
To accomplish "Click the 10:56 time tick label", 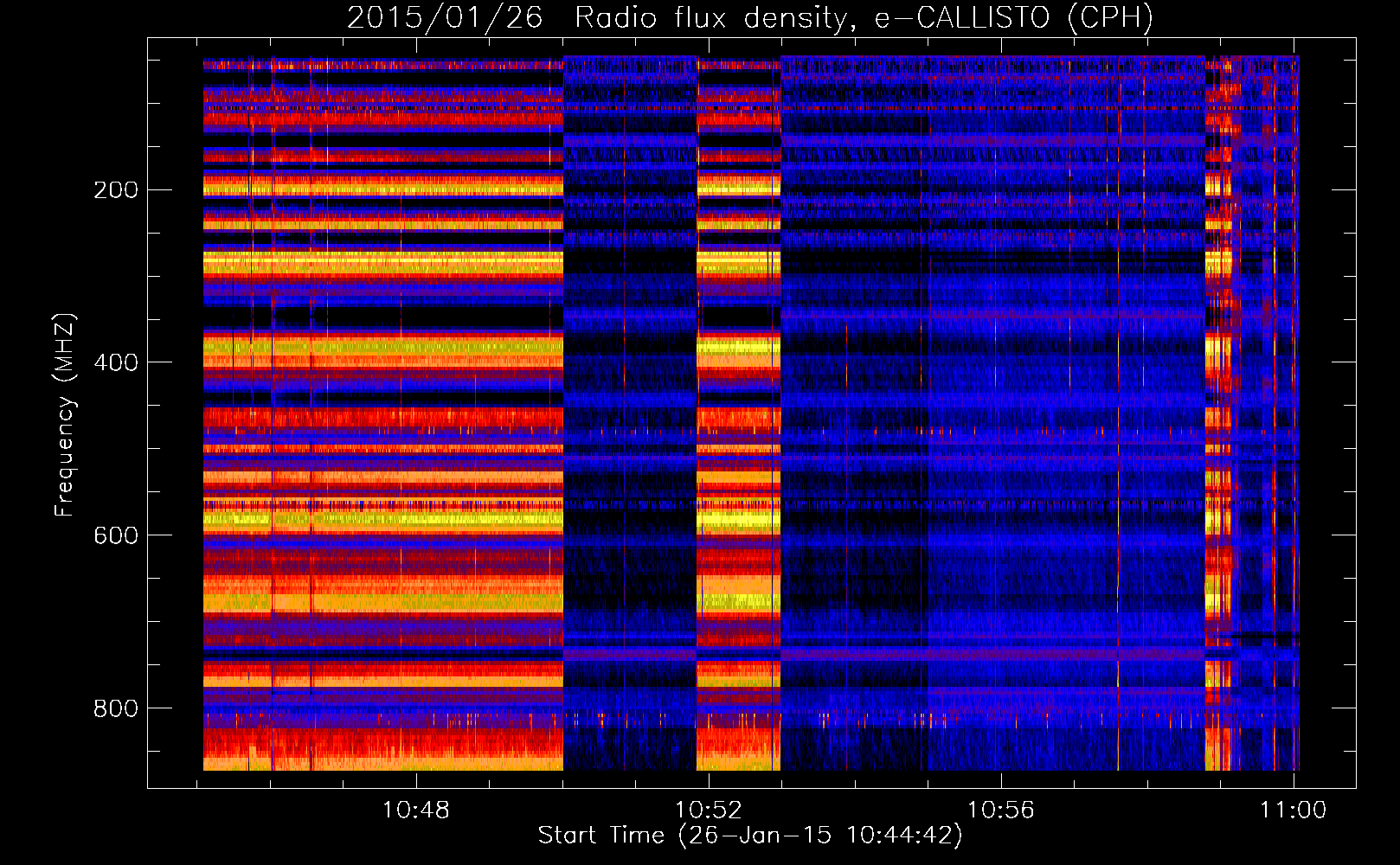I will 1001,811.
